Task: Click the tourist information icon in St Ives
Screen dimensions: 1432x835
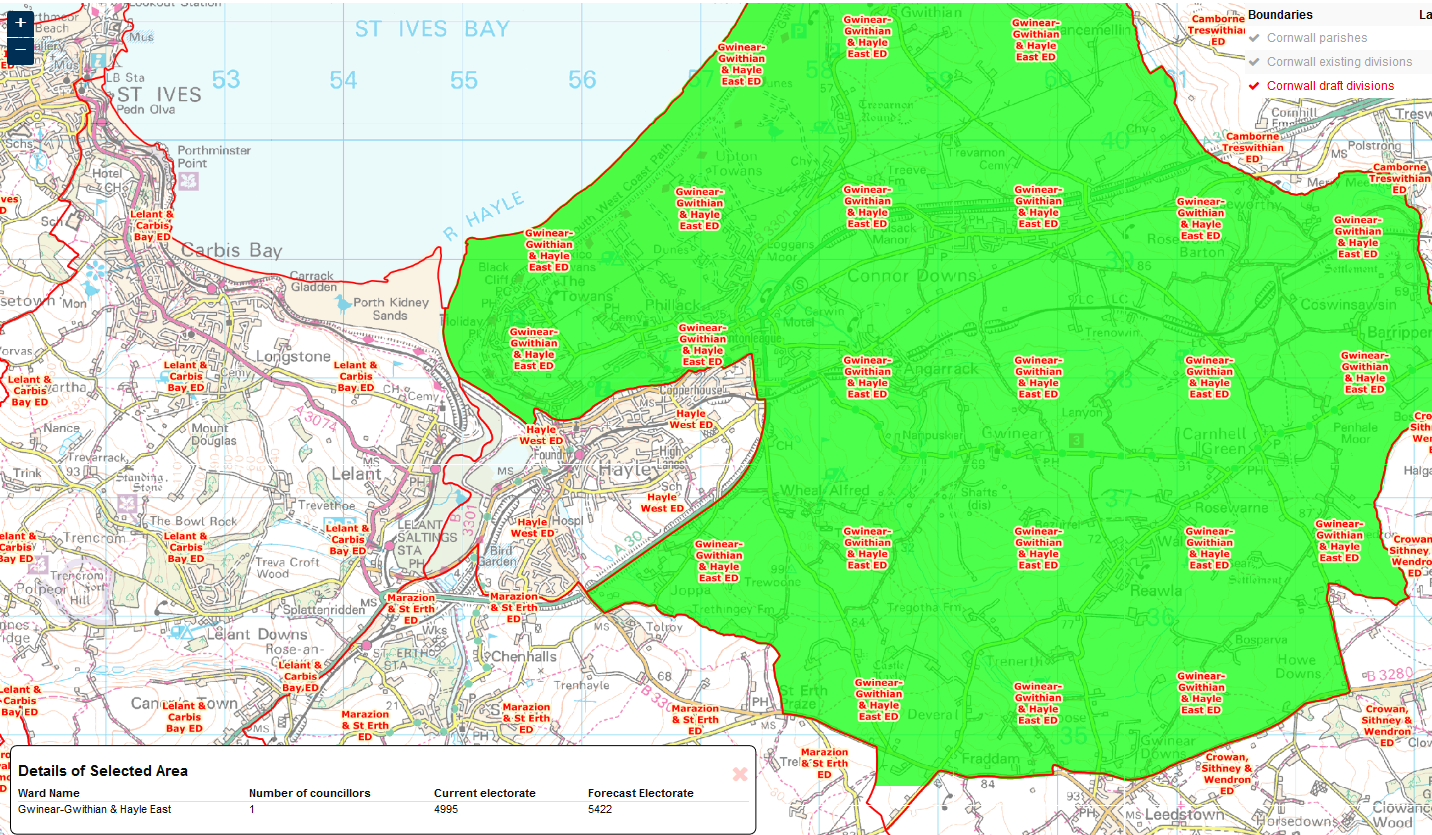Action: [98, 60]
